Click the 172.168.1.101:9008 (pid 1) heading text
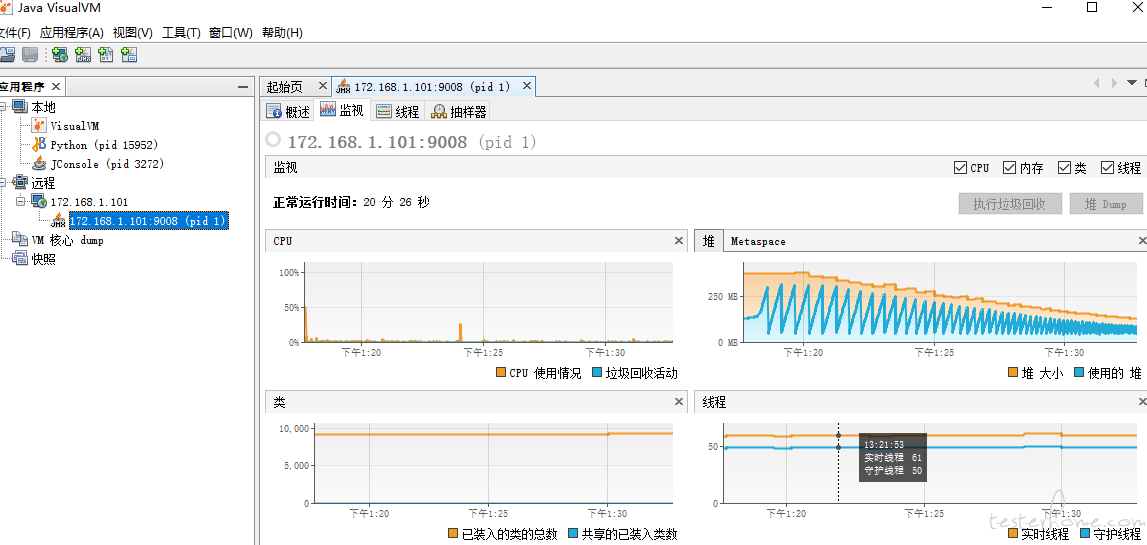1147x545 pixels. (412, 142)
